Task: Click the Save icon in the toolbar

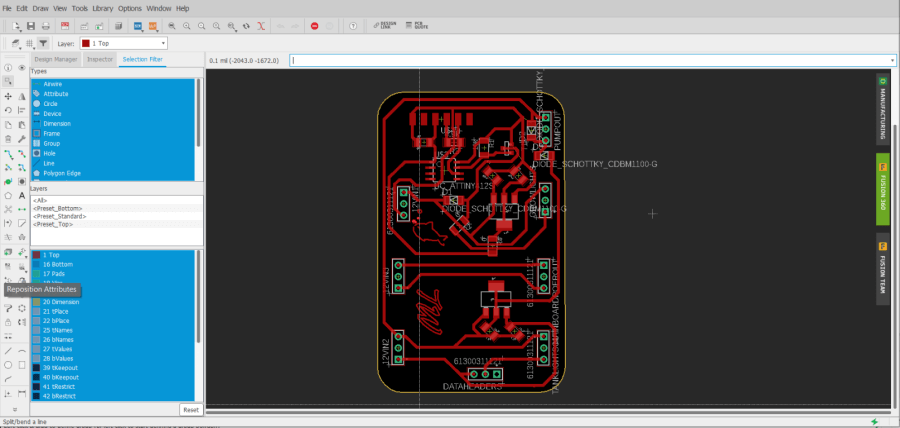Action: 30,26
